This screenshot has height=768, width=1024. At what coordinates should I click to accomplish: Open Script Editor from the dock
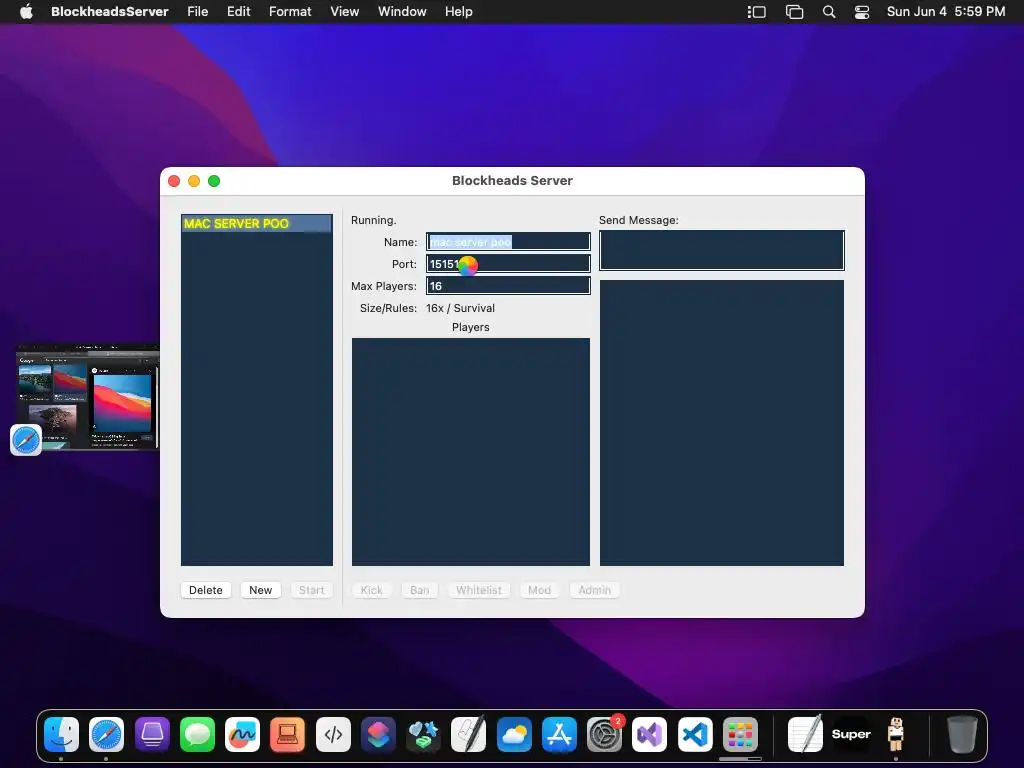[x=469, y=735]
